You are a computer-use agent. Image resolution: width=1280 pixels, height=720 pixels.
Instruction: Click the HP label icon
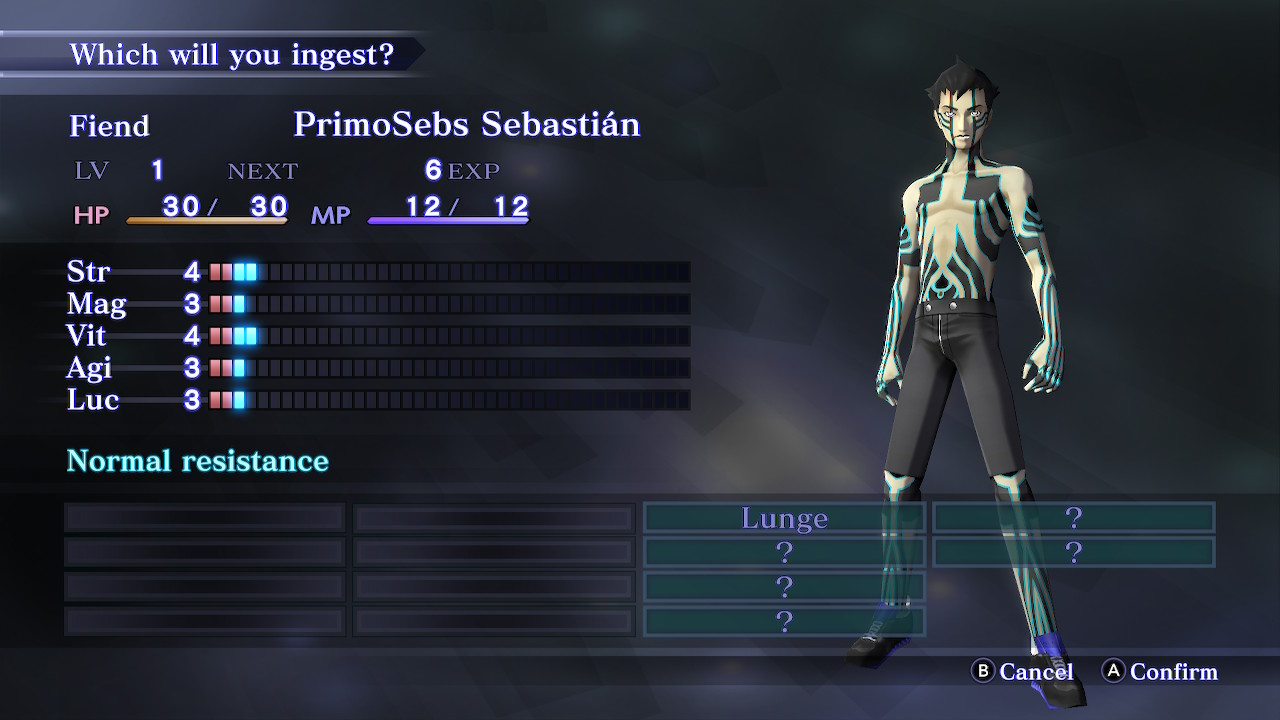click(x=91, y=215)
